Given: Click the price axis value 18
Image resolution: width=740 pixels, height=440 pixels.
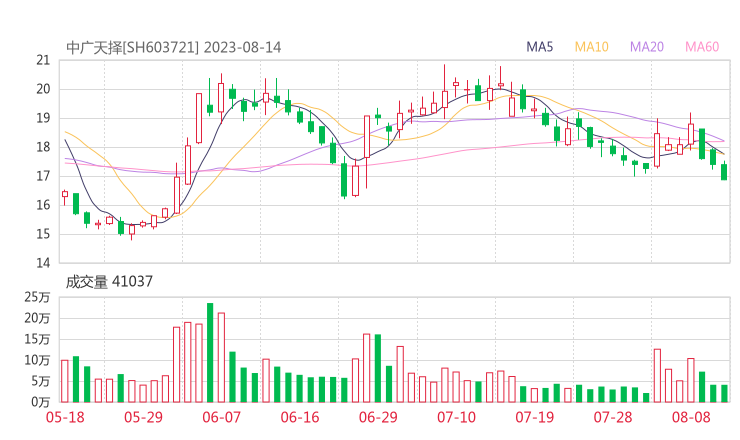Looking at the screenshot, I should pyautogui.click(x=43, y=147).
